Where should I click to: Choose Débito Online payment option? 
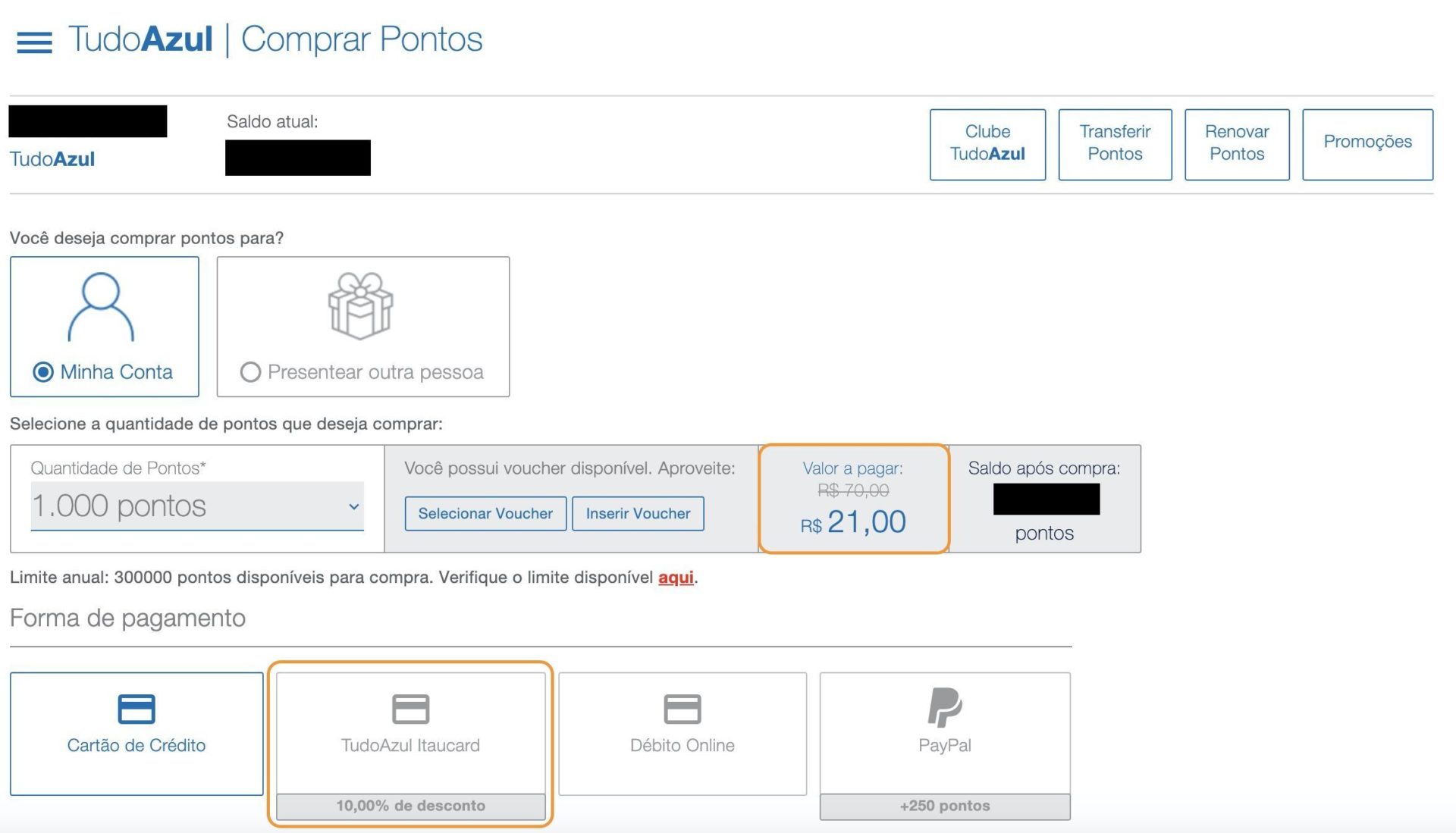tap(682, 734)
